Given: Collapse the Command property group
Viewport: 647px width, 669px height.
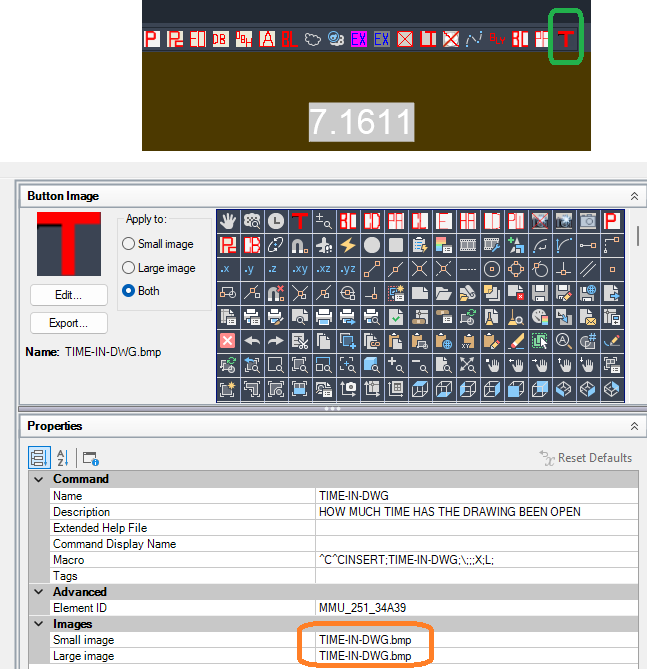Looking at the screenshot, I should (x=39, y=479).
